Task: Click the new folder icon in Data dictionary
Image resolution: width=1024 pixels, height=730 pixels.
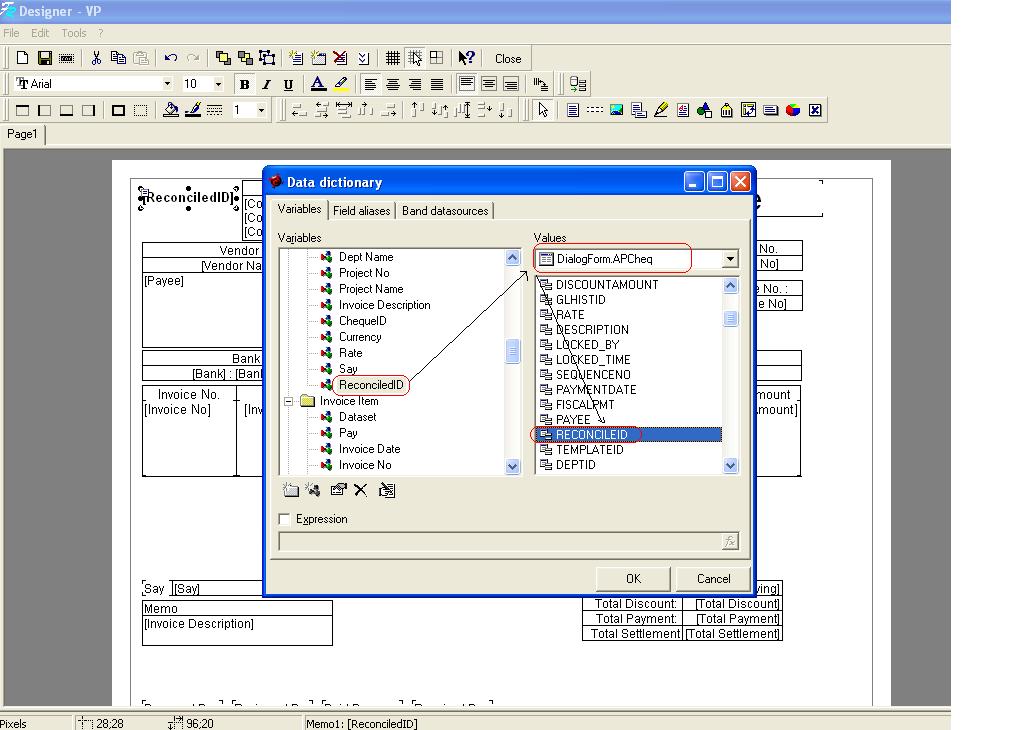Action: (x=291, y=490)
